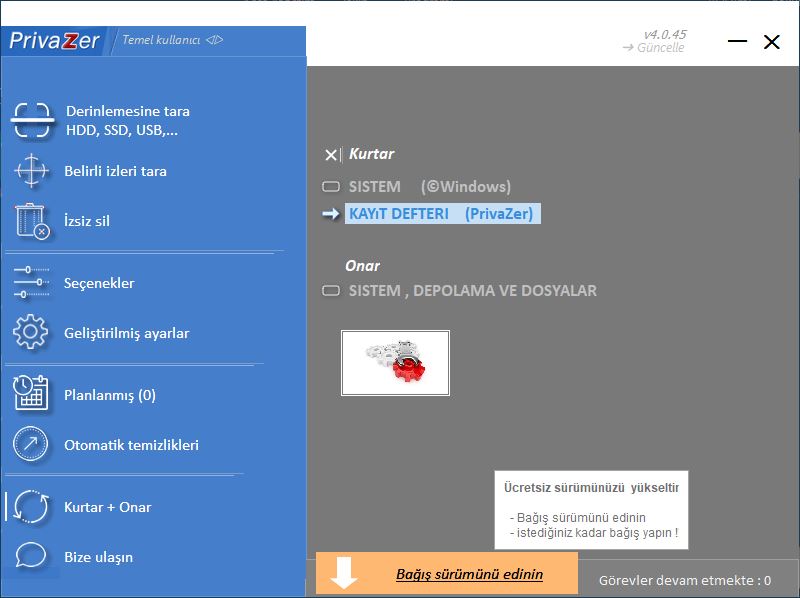This screenshot has height=598, width=800.
Task: Select SISTEM, DEPOLAMA VE DOSYALAR radio button
Action: point(331,291)
